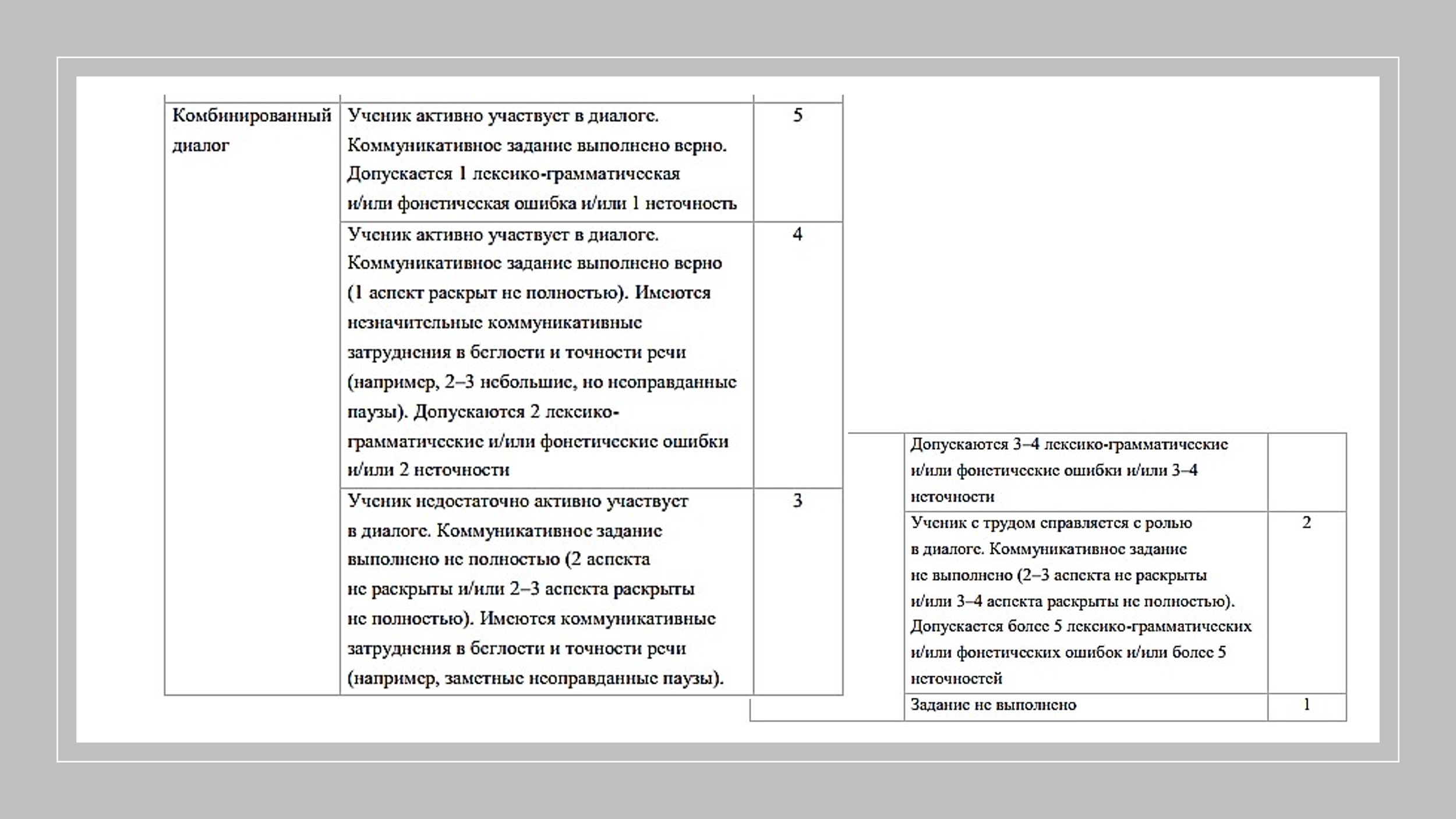
Task: Click line 'и/или фонетические ошибки и/или 3–4'
Action: 1054,471
